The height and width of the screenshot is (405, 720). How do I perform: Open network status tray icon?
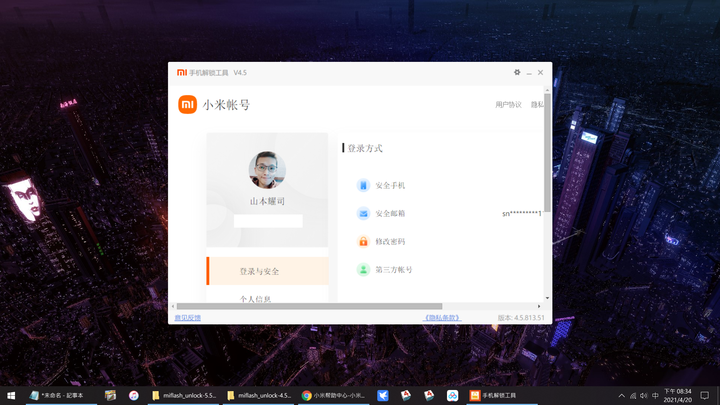pos(633,395)
